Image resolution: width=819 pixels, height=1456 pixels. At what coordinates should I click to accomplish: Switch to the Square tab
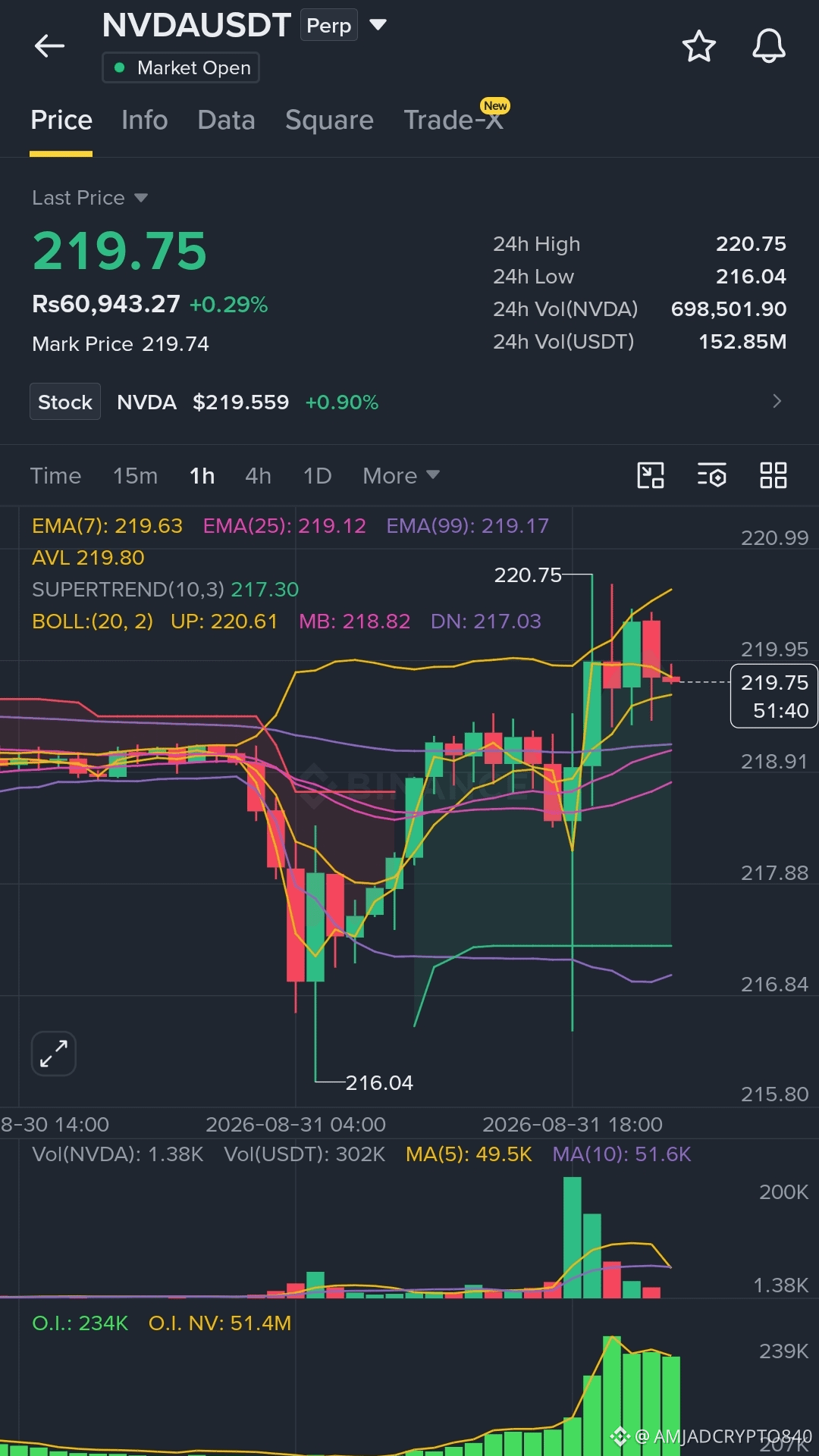[x=329, y=120]
